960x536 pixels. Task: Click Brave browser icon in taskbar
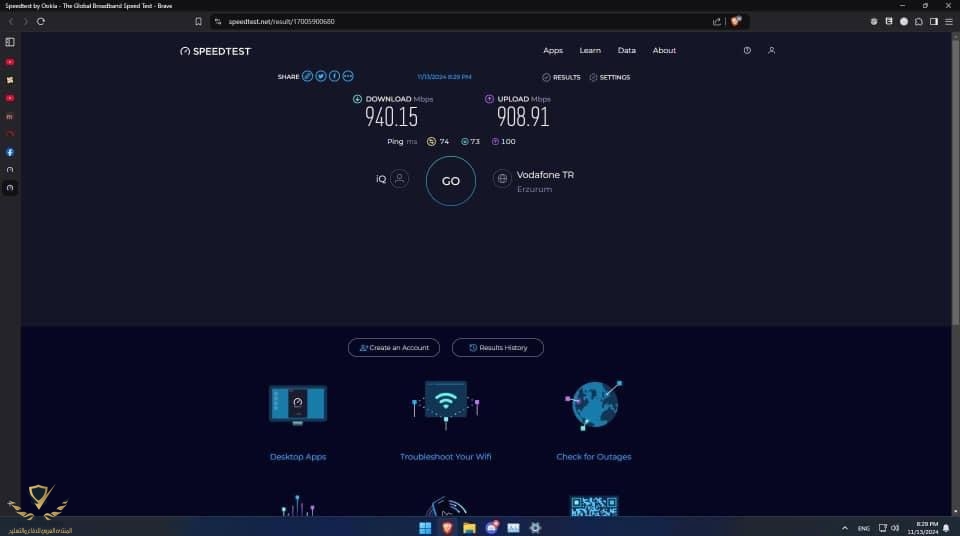[x=447, y=528]
